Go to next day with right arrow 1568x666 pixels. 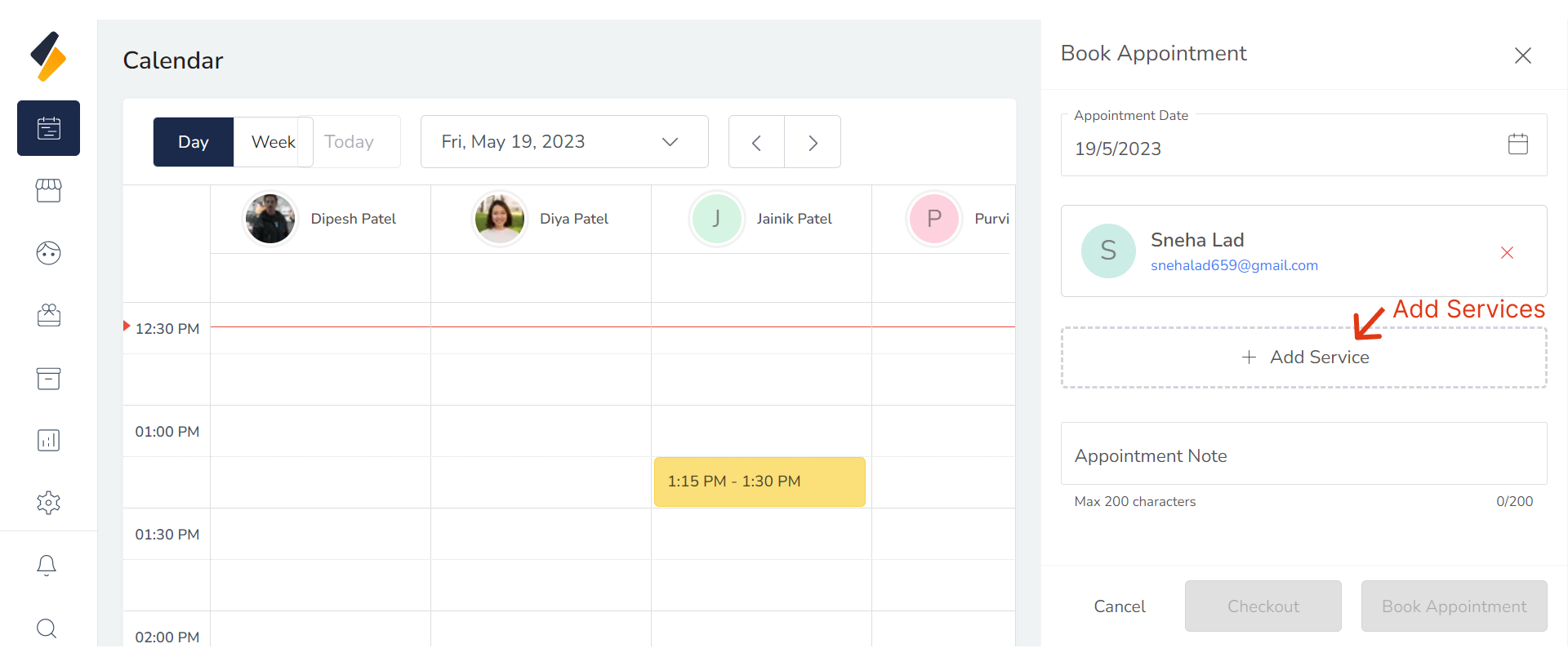[813, 143]
